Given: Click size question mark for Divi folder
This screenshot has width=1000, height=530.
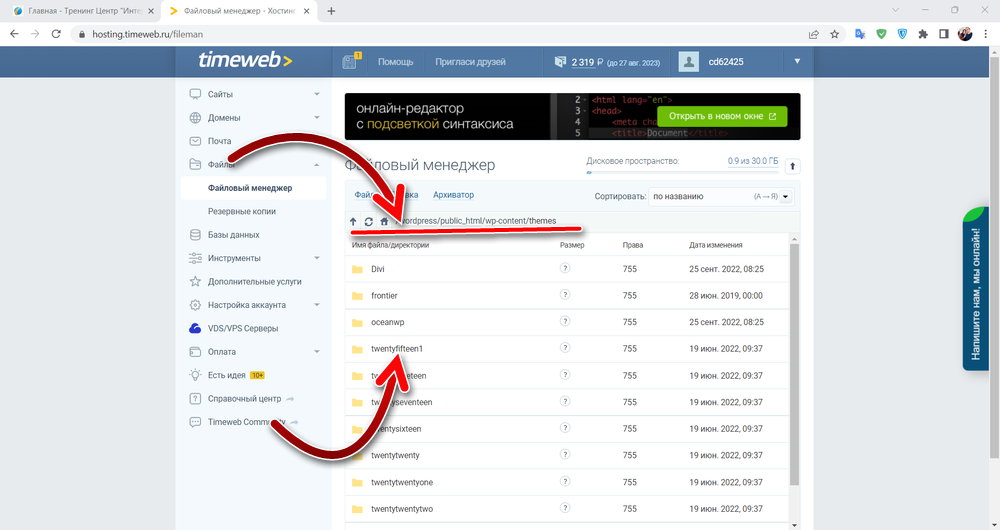Looking at the screenshot, I should tap(564, 269).
